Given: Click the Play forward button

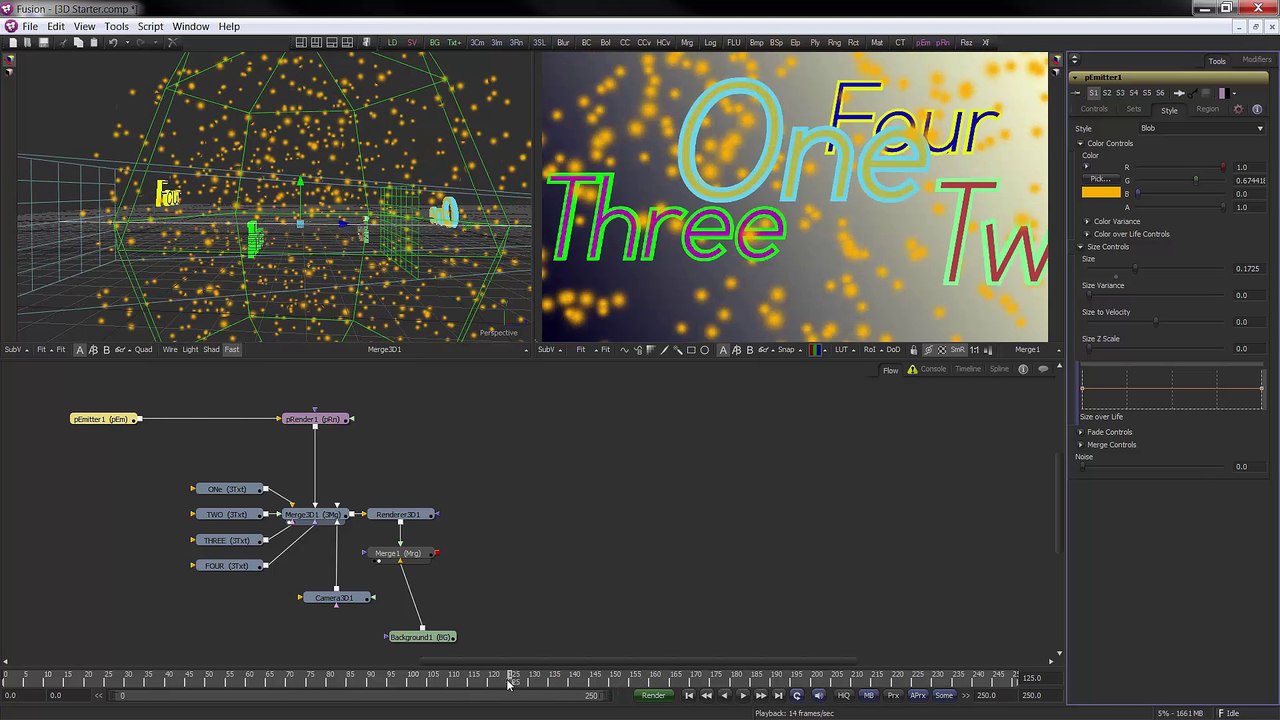Looking at the screenshot, I should pos(742,695).
